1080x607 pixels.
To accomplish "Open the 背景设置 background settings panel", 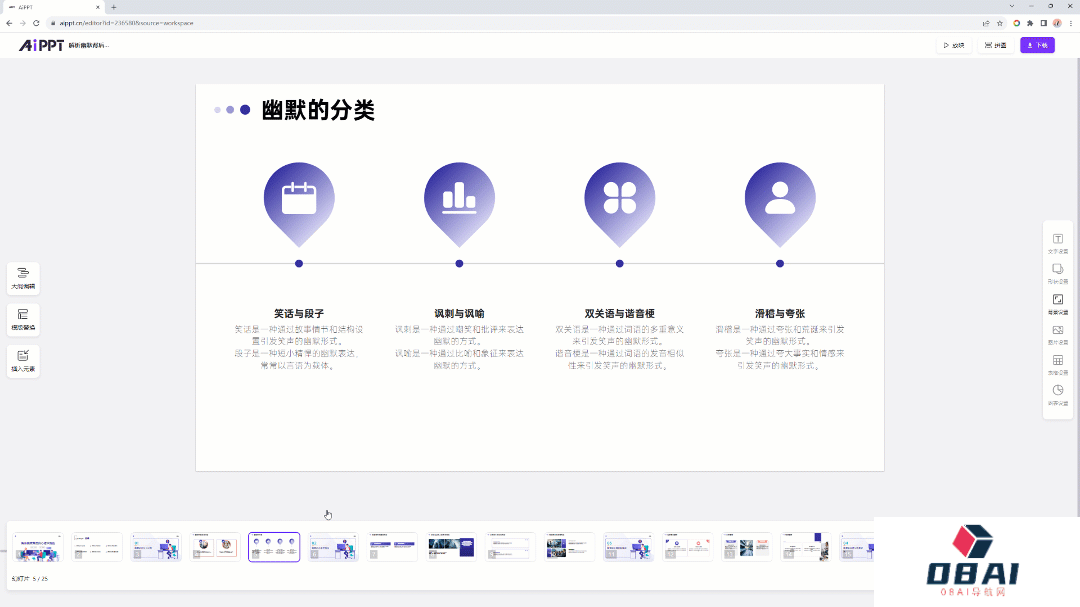I will 1058,300.
